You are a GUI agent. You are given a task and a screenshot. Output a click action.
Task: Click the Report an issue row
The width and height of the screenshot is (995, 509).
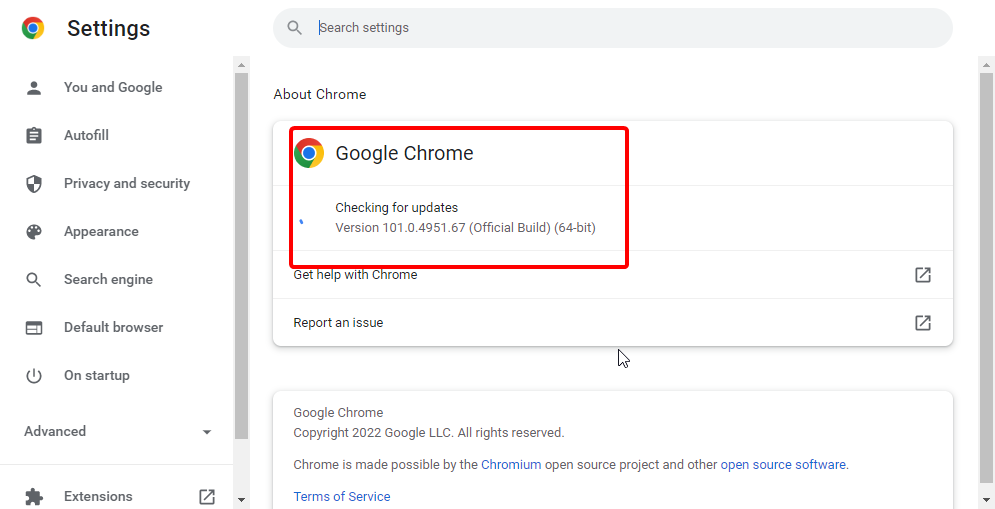[x=612, y=322]
